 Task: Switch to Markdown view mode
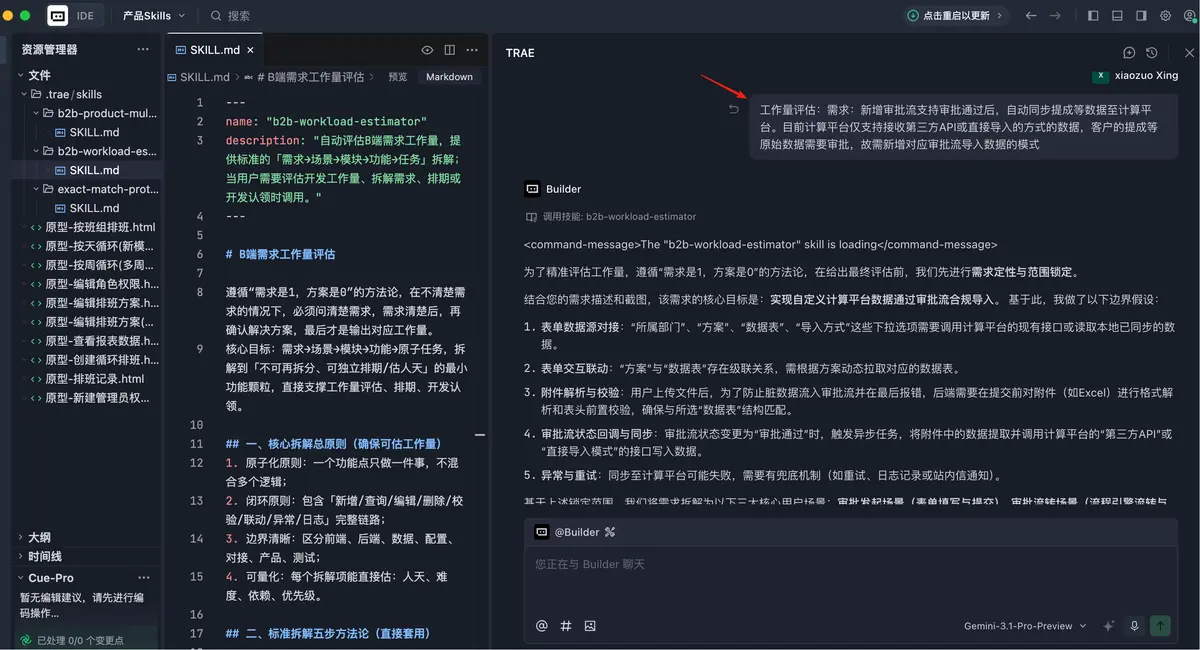[x=449, y=77]
